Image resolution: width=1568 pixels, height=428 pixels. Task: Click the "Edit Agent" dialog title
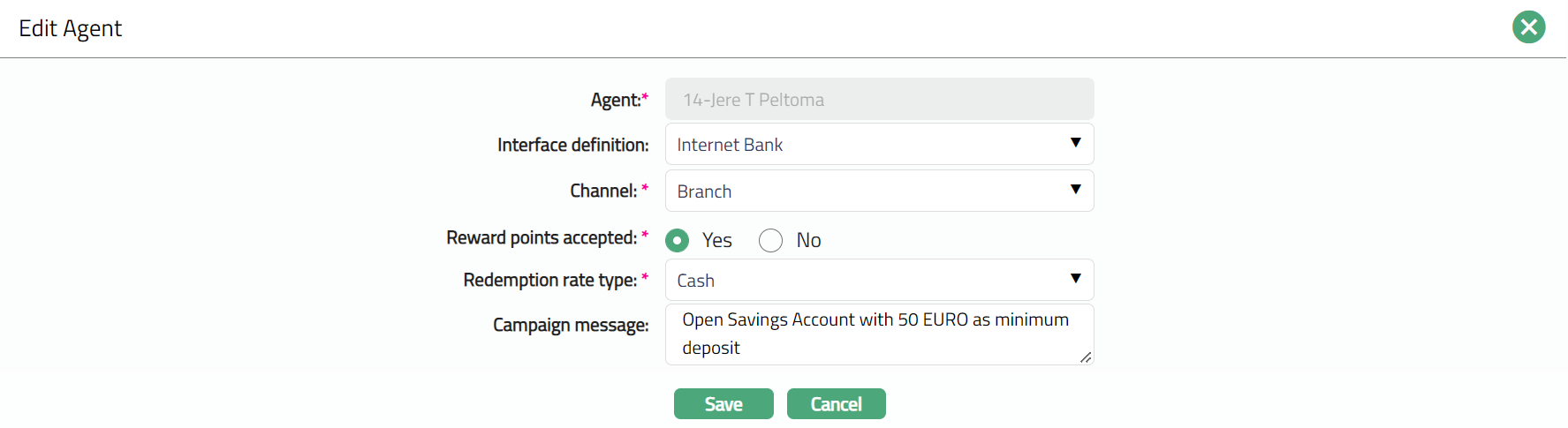(x=71, y=28)
